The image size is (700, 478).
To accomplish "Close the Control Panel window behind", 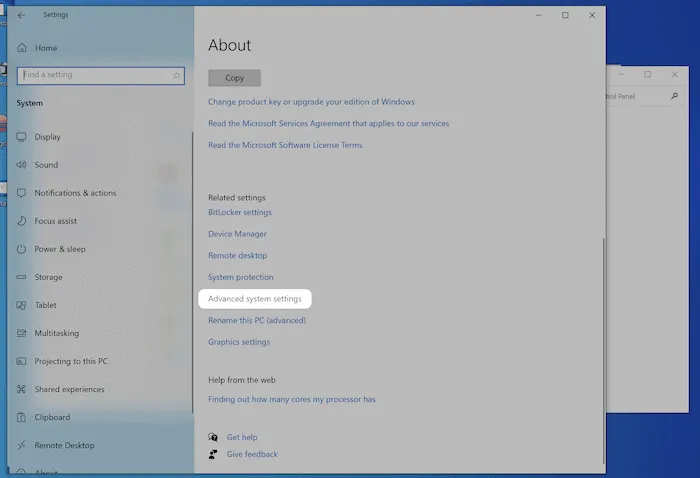I will click(x=675, y=75).
